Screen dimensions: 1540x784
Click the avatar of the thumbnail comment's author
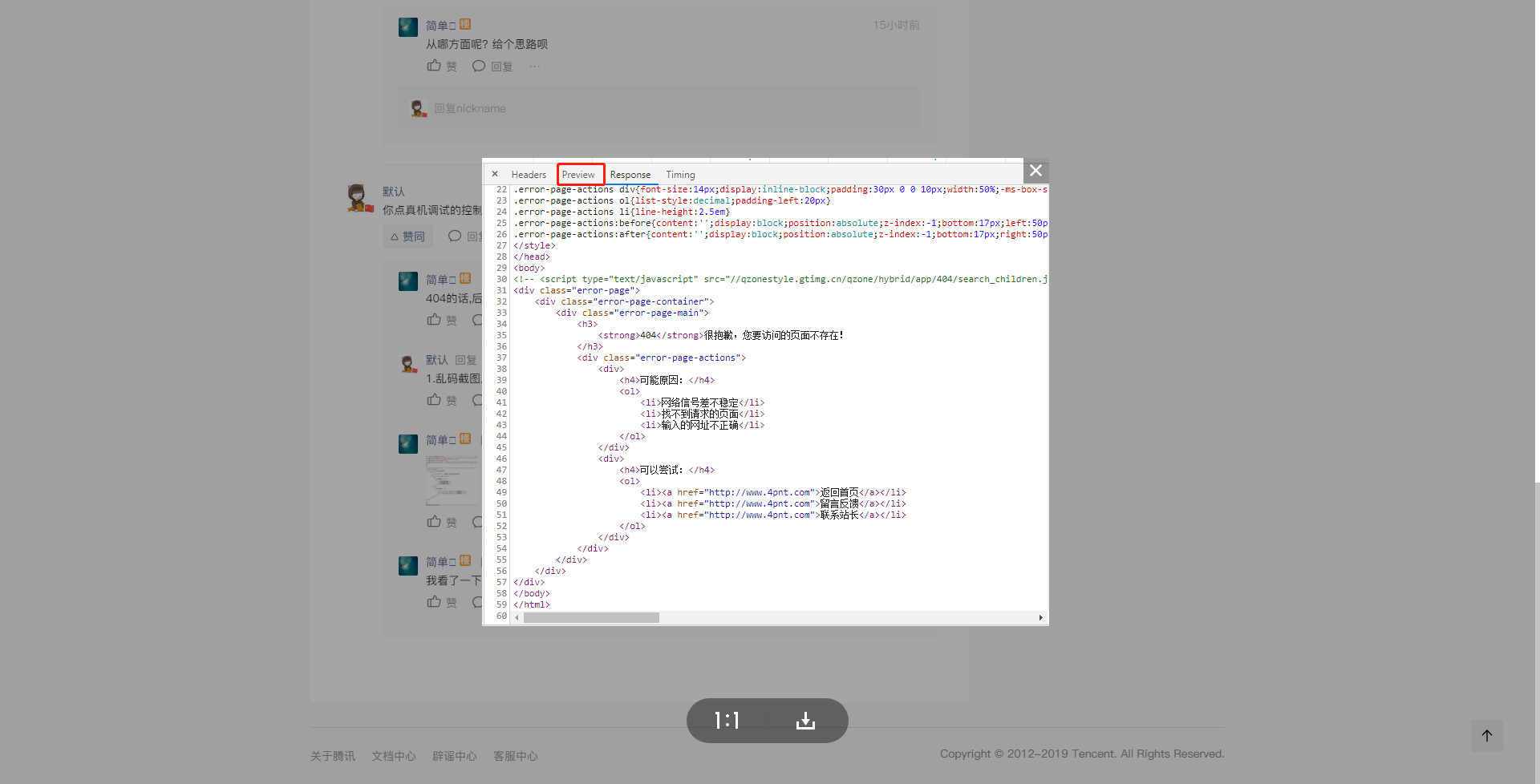click(408, 444)
